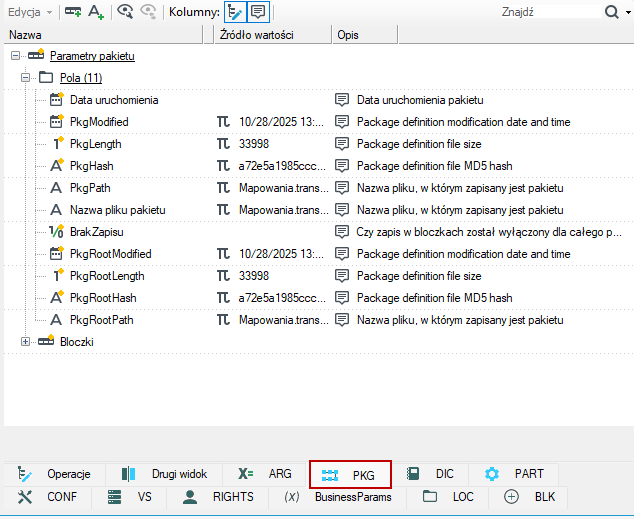This screenshot has height=519, width=634.
Task: Click the PkgRootLength numeric type icon
Action: 57,275
